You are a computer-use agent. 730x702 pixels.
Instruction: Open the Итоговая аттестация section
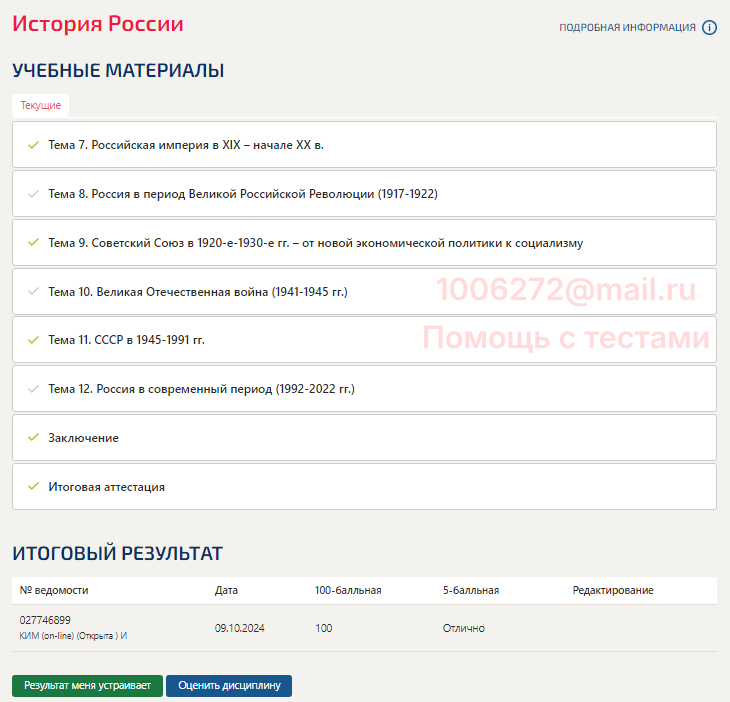[107, 487]
